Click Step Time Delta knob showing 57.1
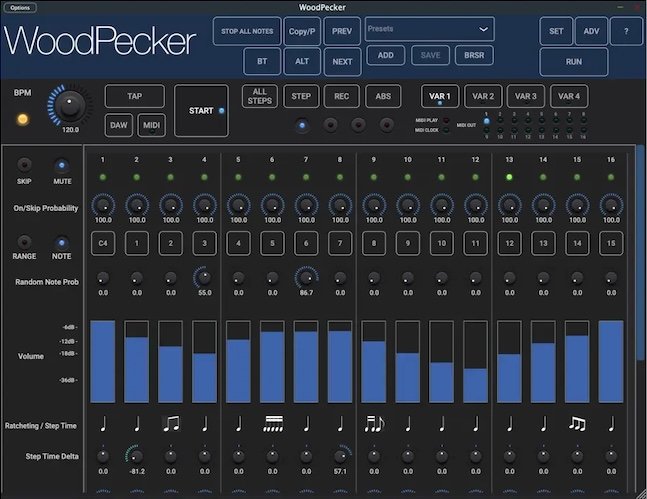 point(340,456)
